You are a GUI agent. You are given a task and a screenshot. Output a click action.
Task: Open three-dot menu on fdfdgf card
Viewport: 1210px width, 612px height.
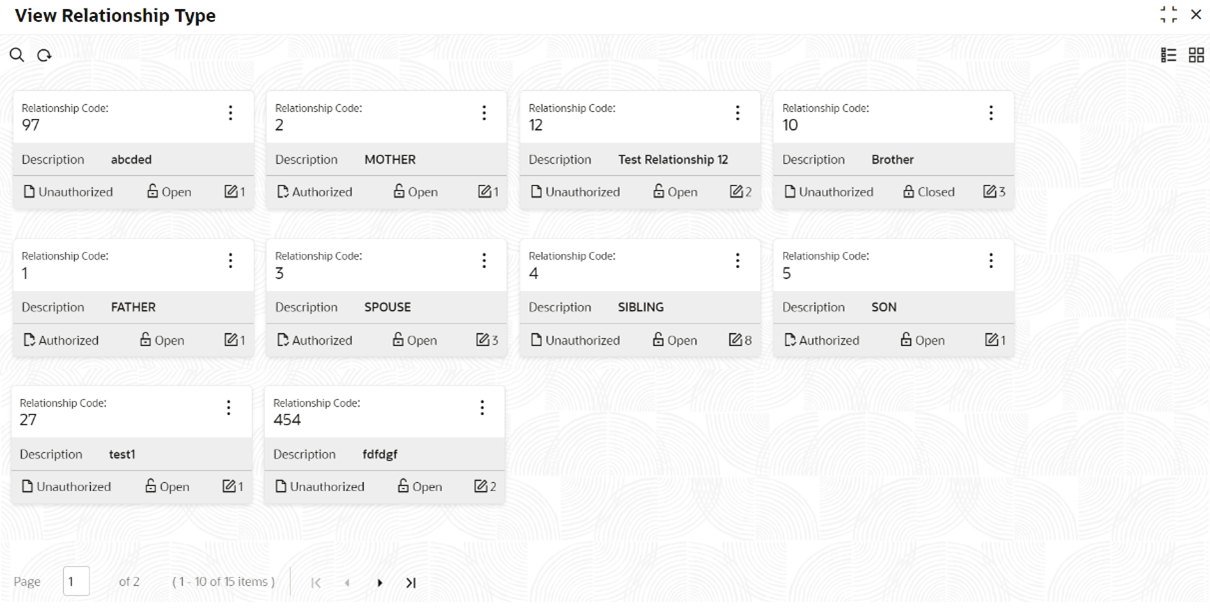[x=482, y=408]
